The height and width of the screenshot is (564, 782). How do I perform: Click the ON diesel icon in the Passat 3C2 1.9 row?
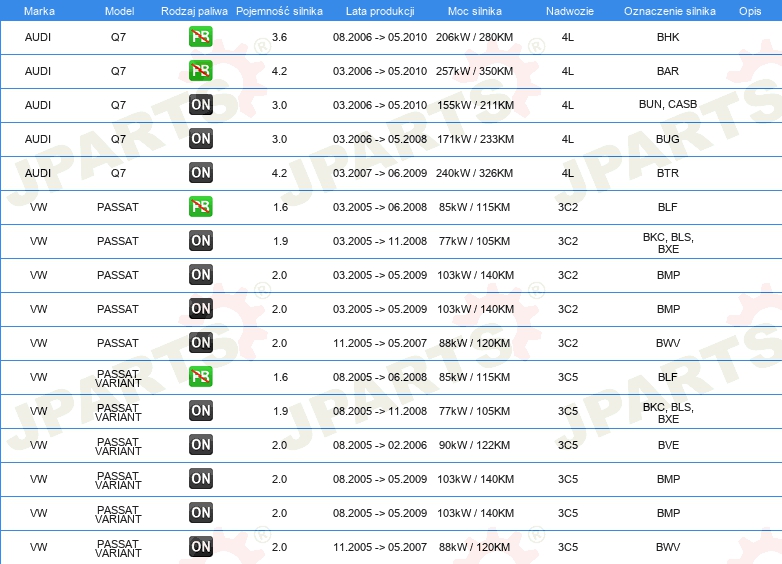[200, 241]
